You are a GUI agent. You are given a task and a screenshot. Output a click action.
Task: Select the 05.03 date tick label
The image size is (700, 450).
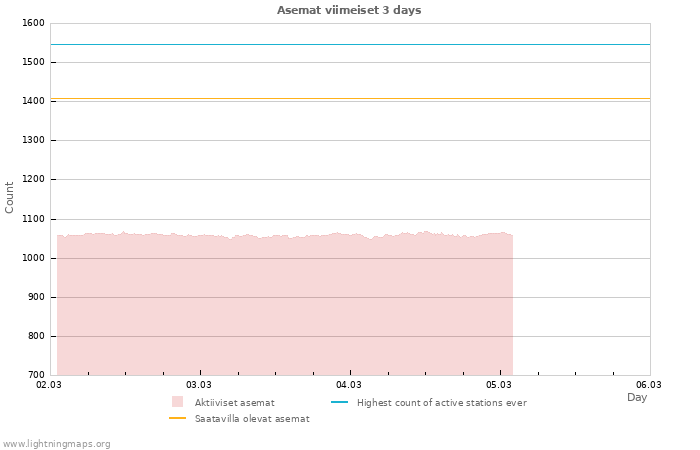click(499, 384)
